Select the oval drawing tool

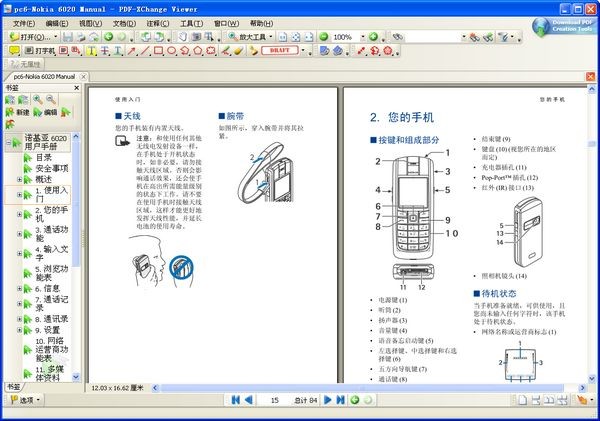(171, 51)
